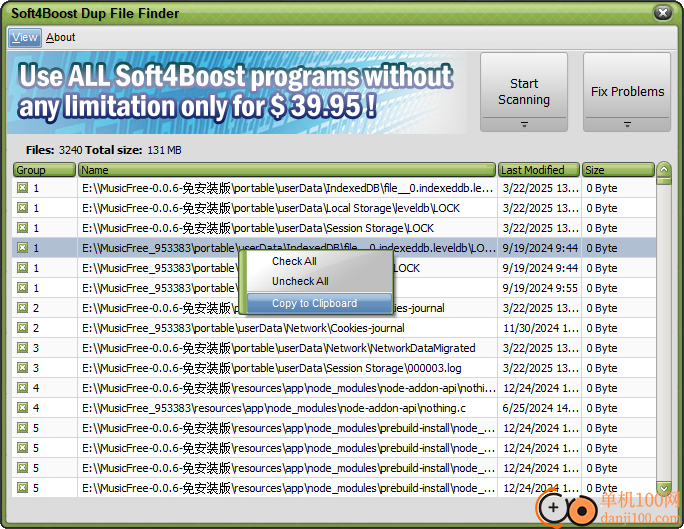Click the 6/25/2024 14… date cell
This screenshot has height=529, width=684.
pos(540,408)
